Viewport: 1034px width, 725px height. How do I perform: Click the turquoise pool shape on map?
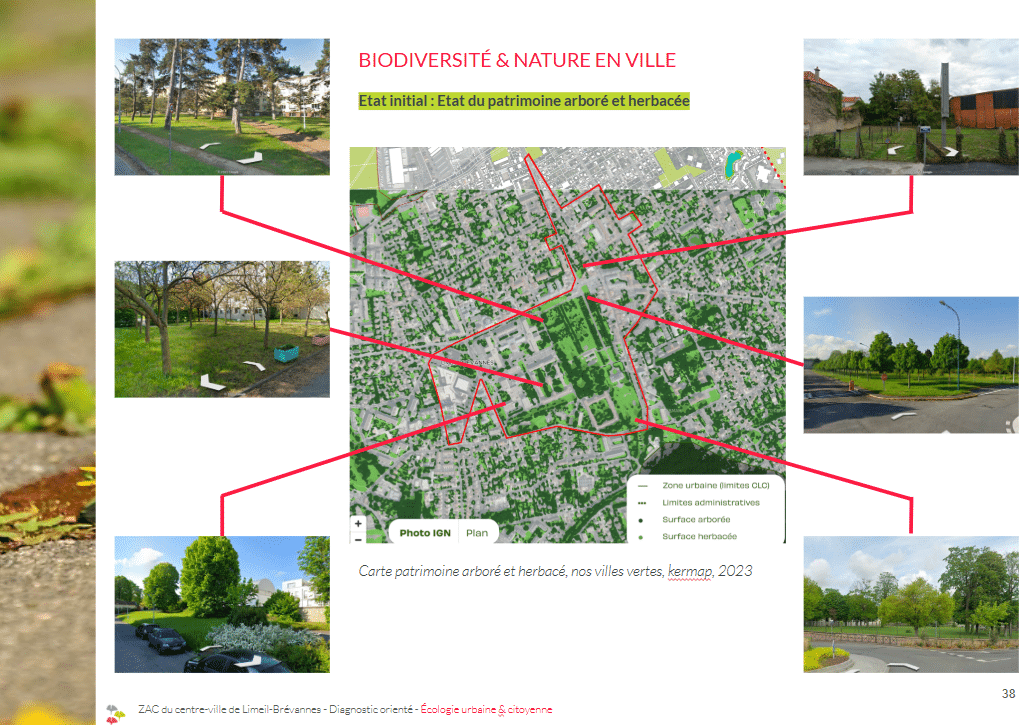(x=735, y=161)
